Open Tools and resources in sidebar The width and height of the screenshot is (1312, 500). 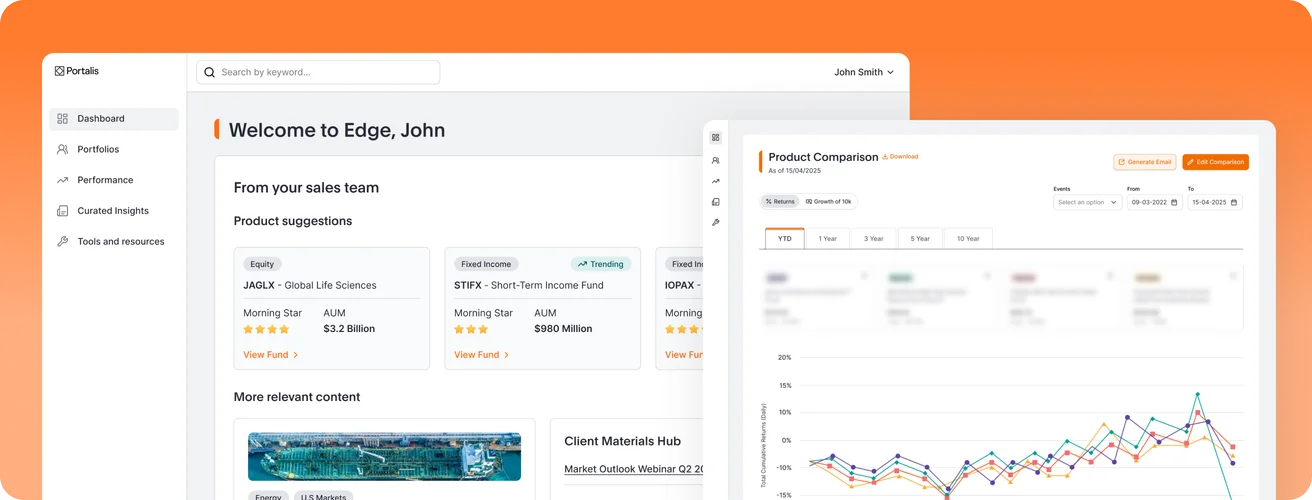[x=114, y=242]
